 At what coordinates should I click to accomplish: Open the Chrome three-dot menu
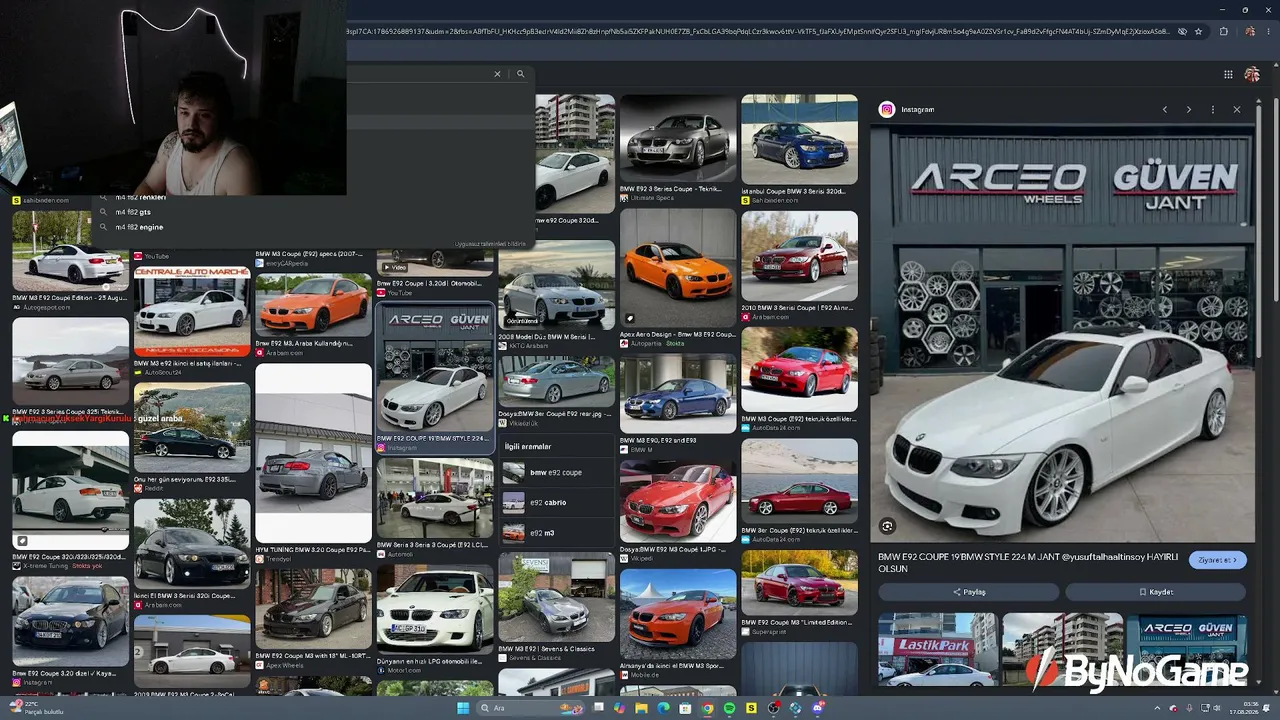(x=1268, y=31)
